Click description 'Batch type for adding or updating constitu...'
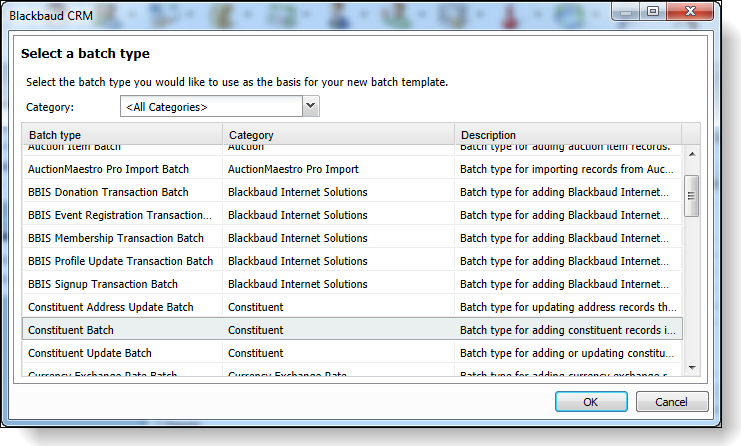The width and height of the screenshot is (741, 446). 567,353
